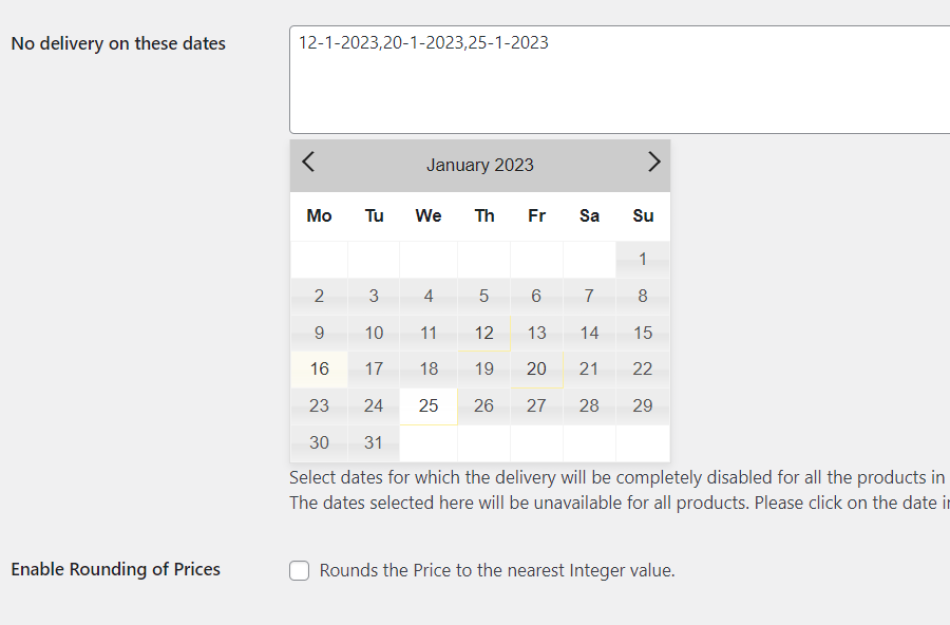Viewport: 950px width, 625px height.
Task: Go to next month in calendar
Action: 653,162
